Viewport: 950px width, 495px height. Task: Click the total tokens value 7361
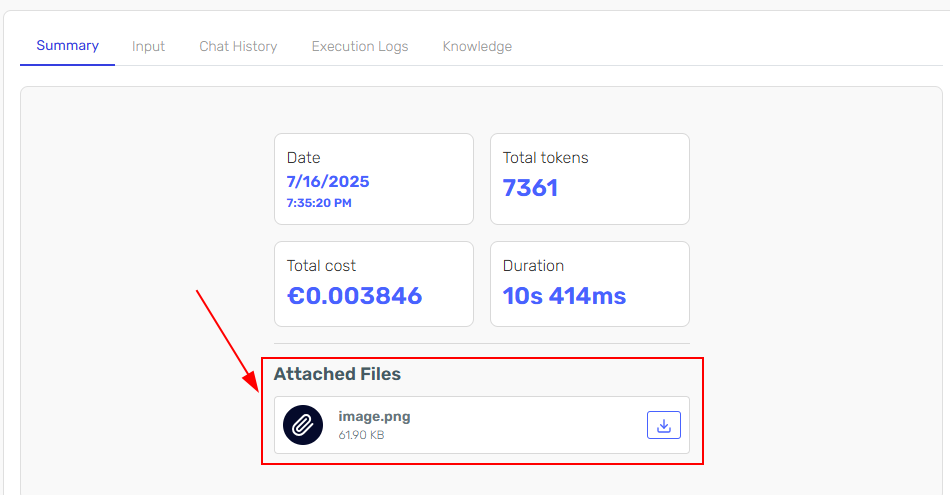pos(530,188)
